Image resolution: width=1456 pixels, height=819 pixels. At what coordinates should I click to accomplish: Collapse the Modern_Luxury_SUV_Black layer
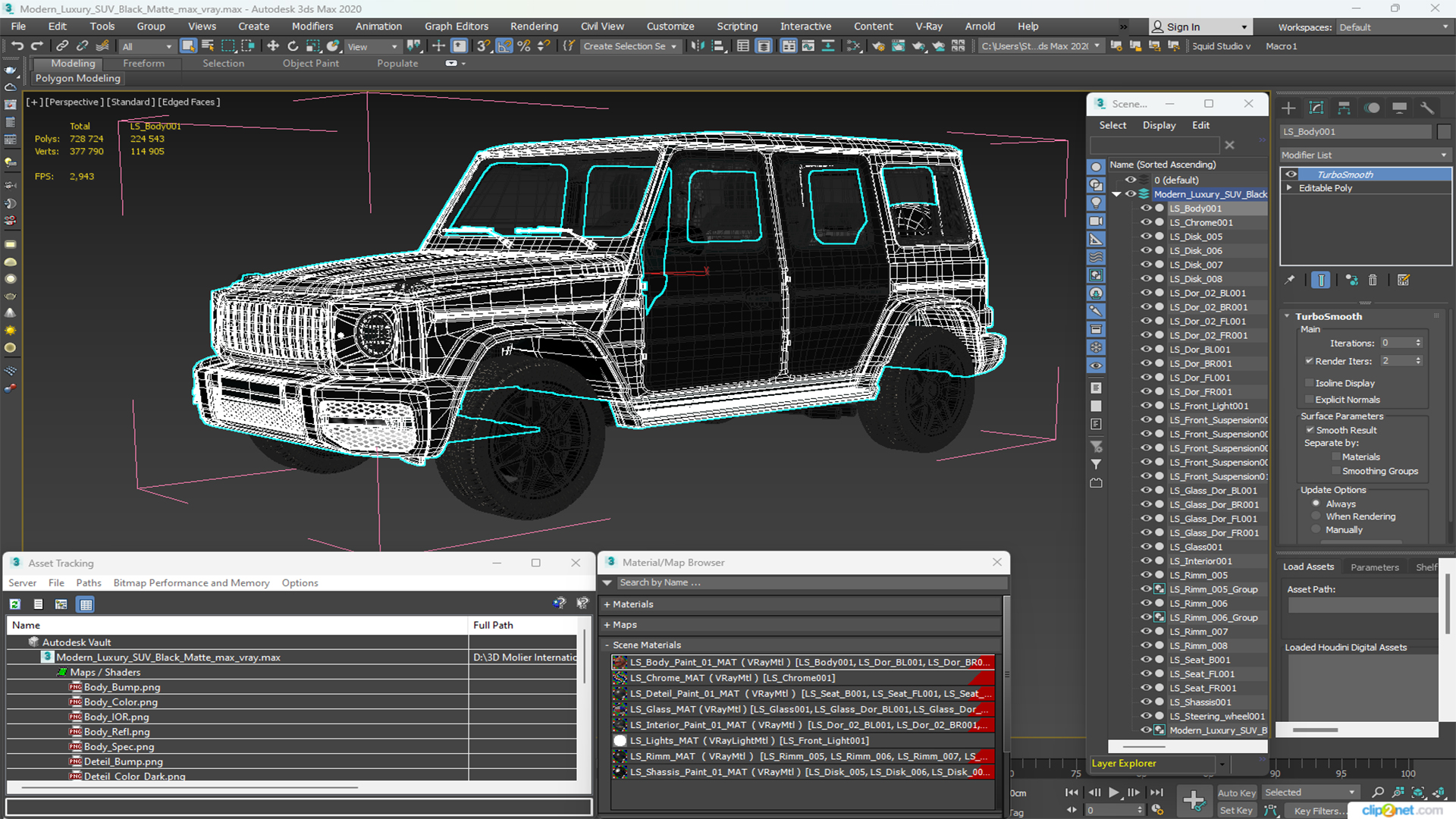click(x=1116, y=194)
